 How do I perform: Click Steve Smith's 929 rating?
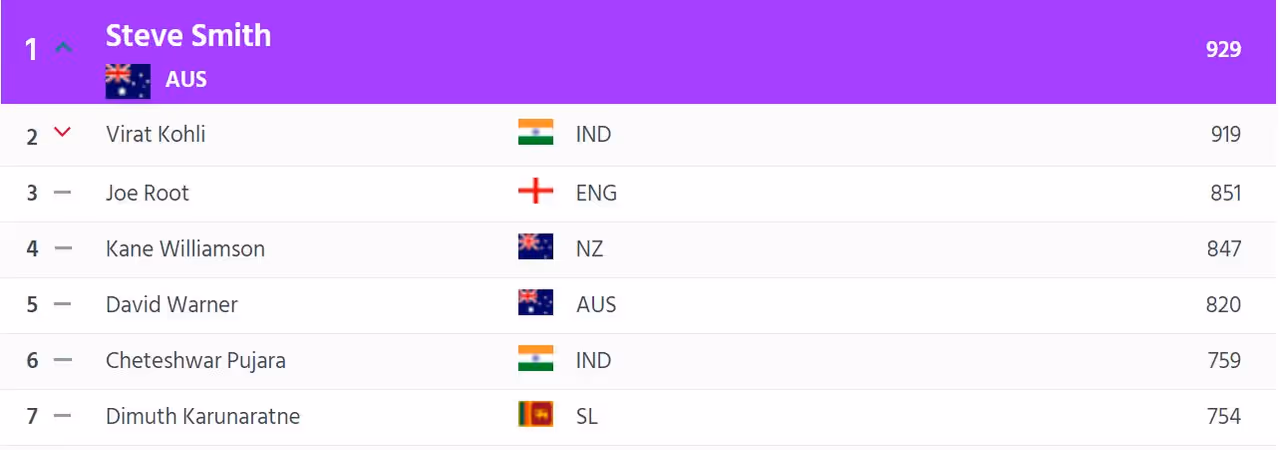pyautogui.click(x=1223, y=49)
